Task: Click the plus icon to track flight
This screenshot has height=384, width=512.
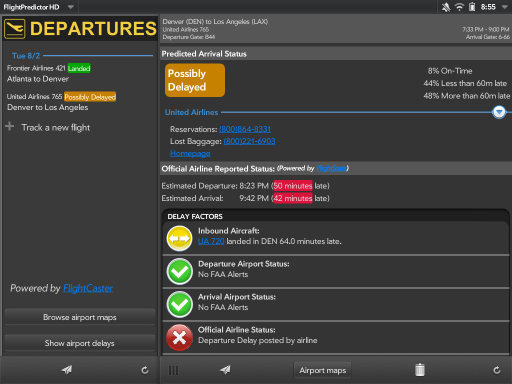Action: 10,126
